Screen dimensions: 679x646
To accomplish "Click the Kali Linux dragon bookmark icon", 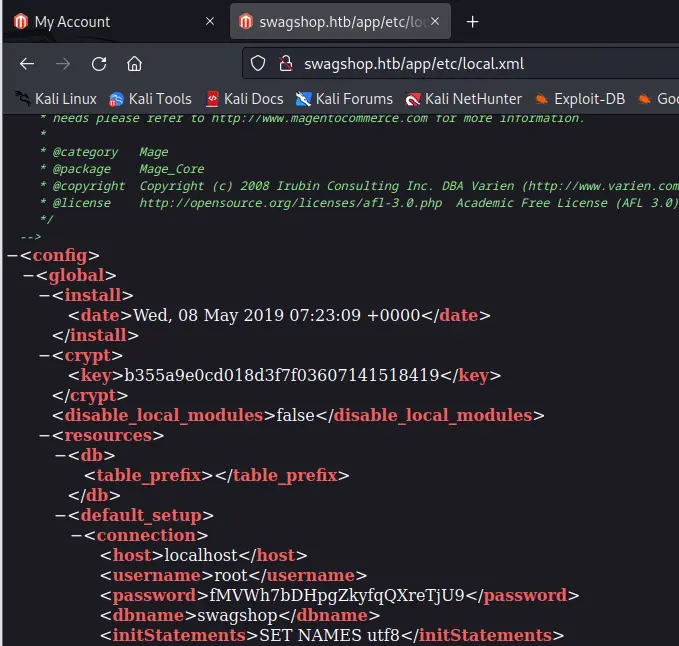I will coord(22,99).
